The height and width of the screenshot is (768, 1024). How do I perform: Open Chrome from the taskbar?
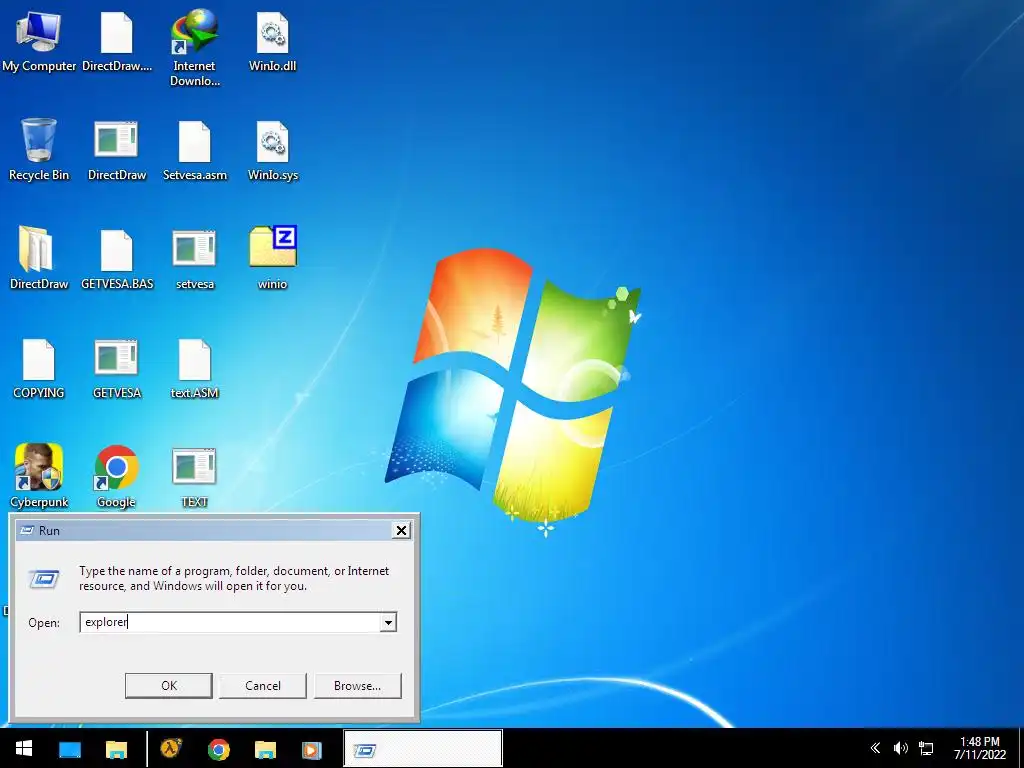click(x=219, y=749)
